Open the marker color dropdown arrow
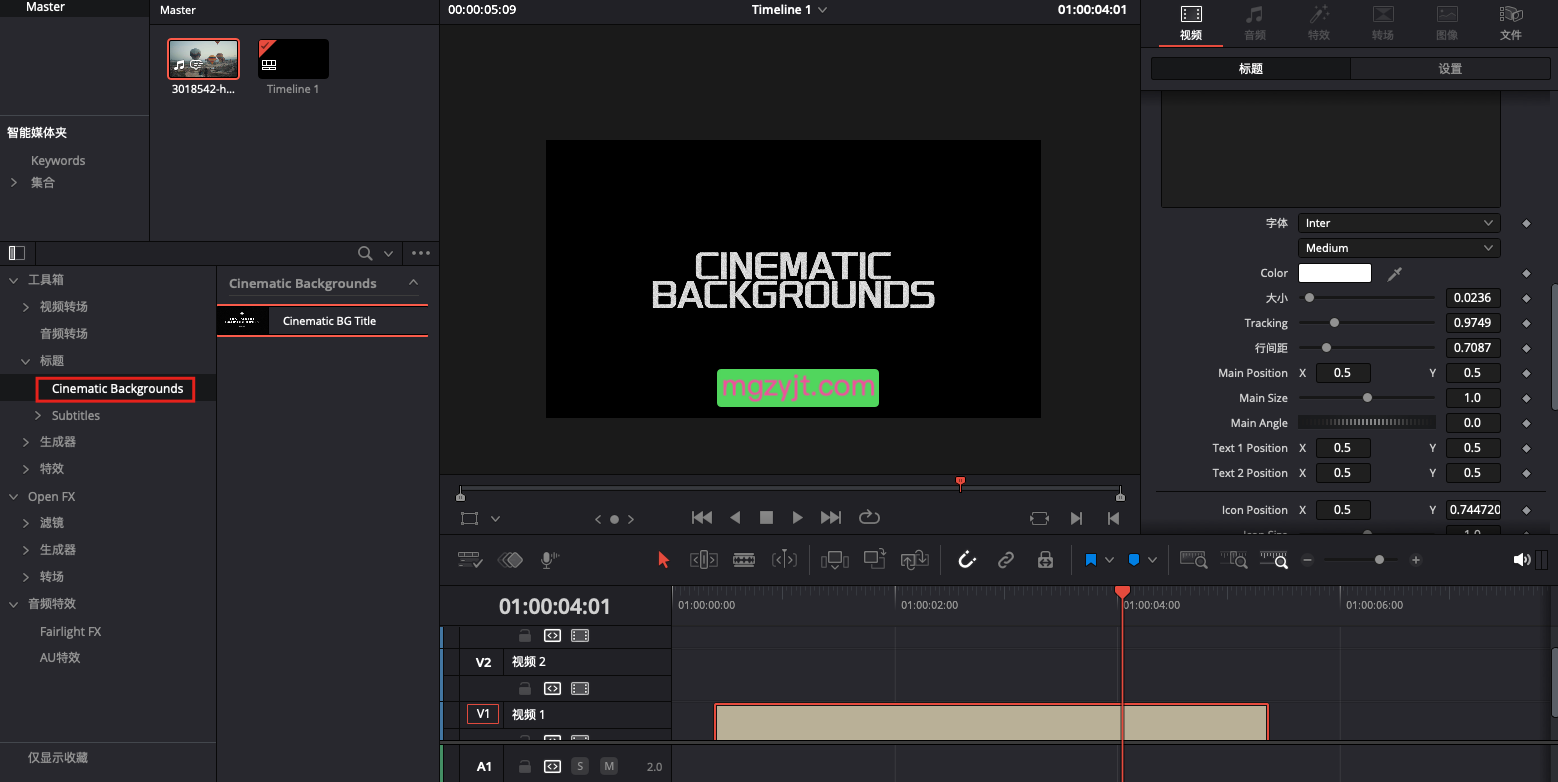1558x782 pixels. [x=1152, y=560]
